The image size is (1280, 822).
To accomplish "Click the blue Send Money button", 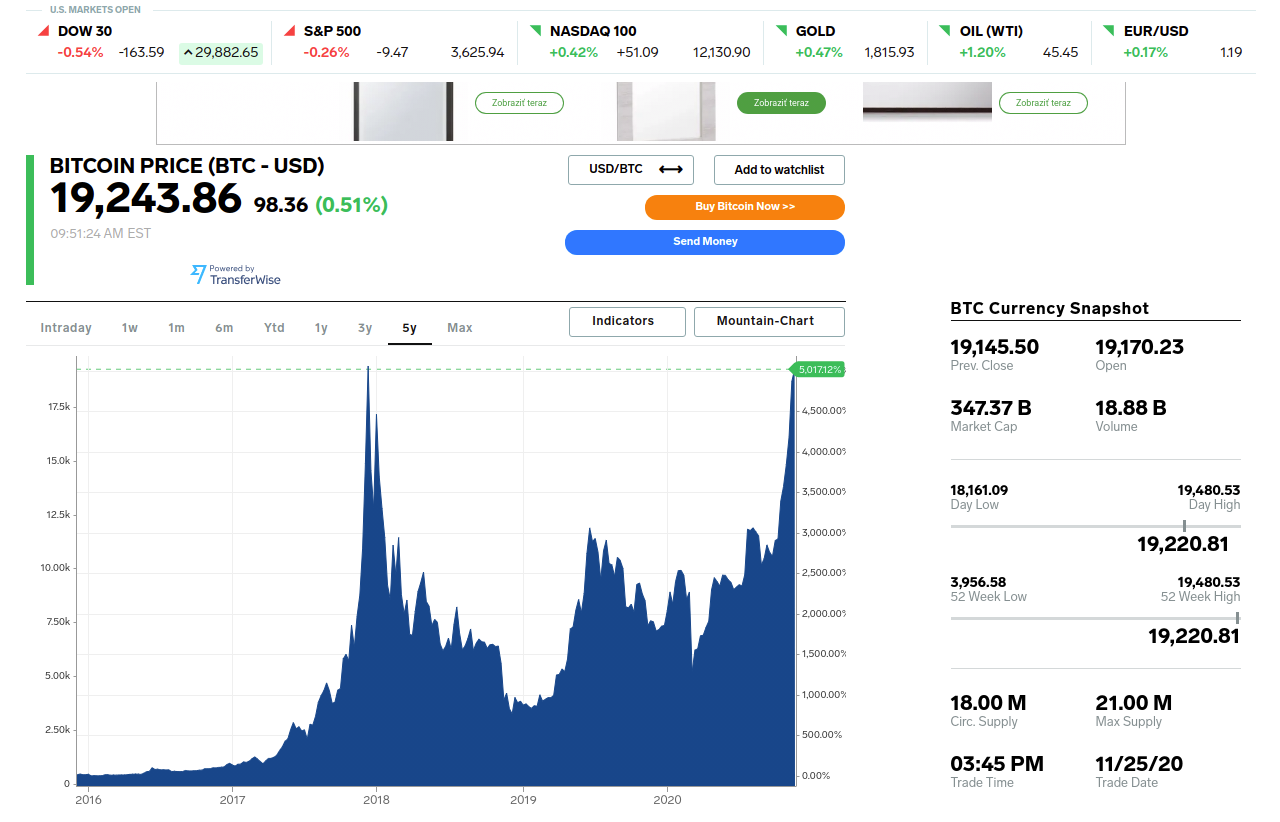I will click(705, 242).
